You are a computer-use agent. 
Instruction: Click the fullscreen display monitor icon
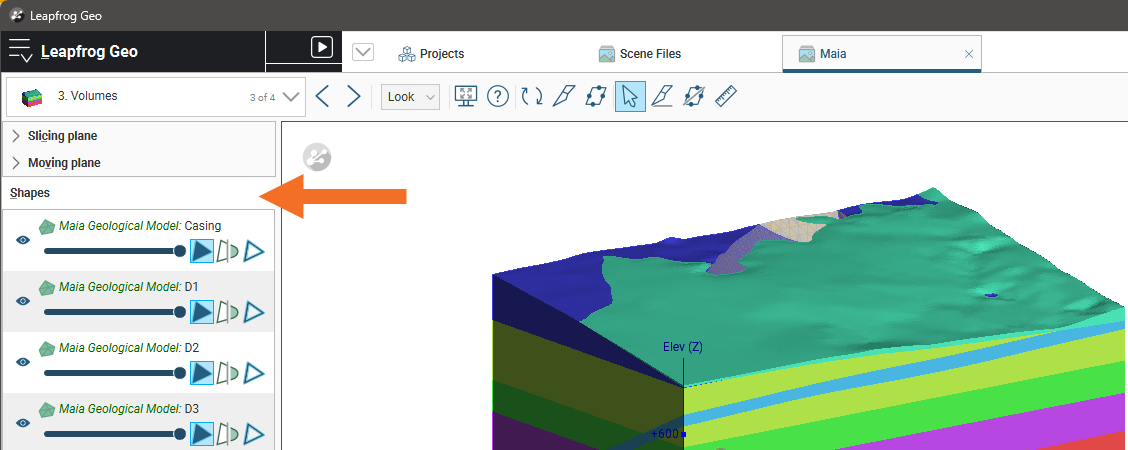(465, 97)
